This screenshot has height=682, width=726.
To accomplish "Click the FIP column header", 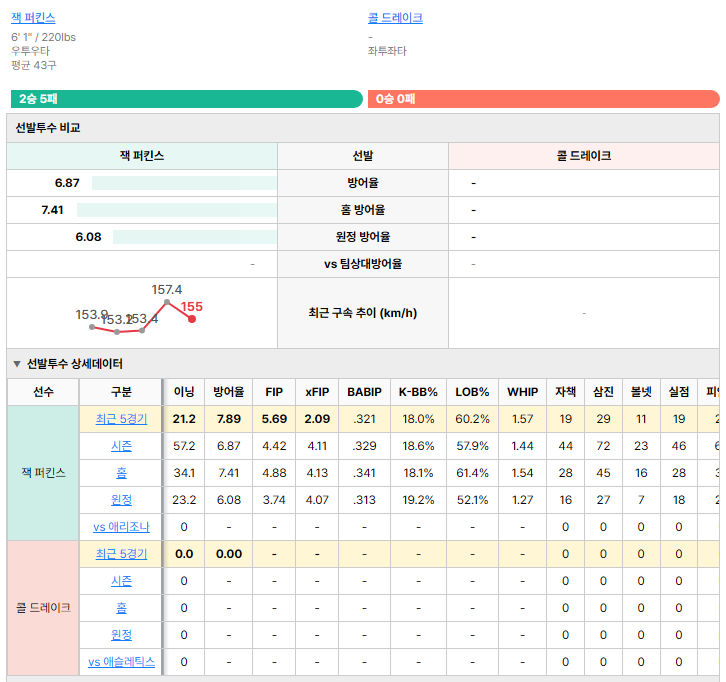I will click(x=274, y=392).
